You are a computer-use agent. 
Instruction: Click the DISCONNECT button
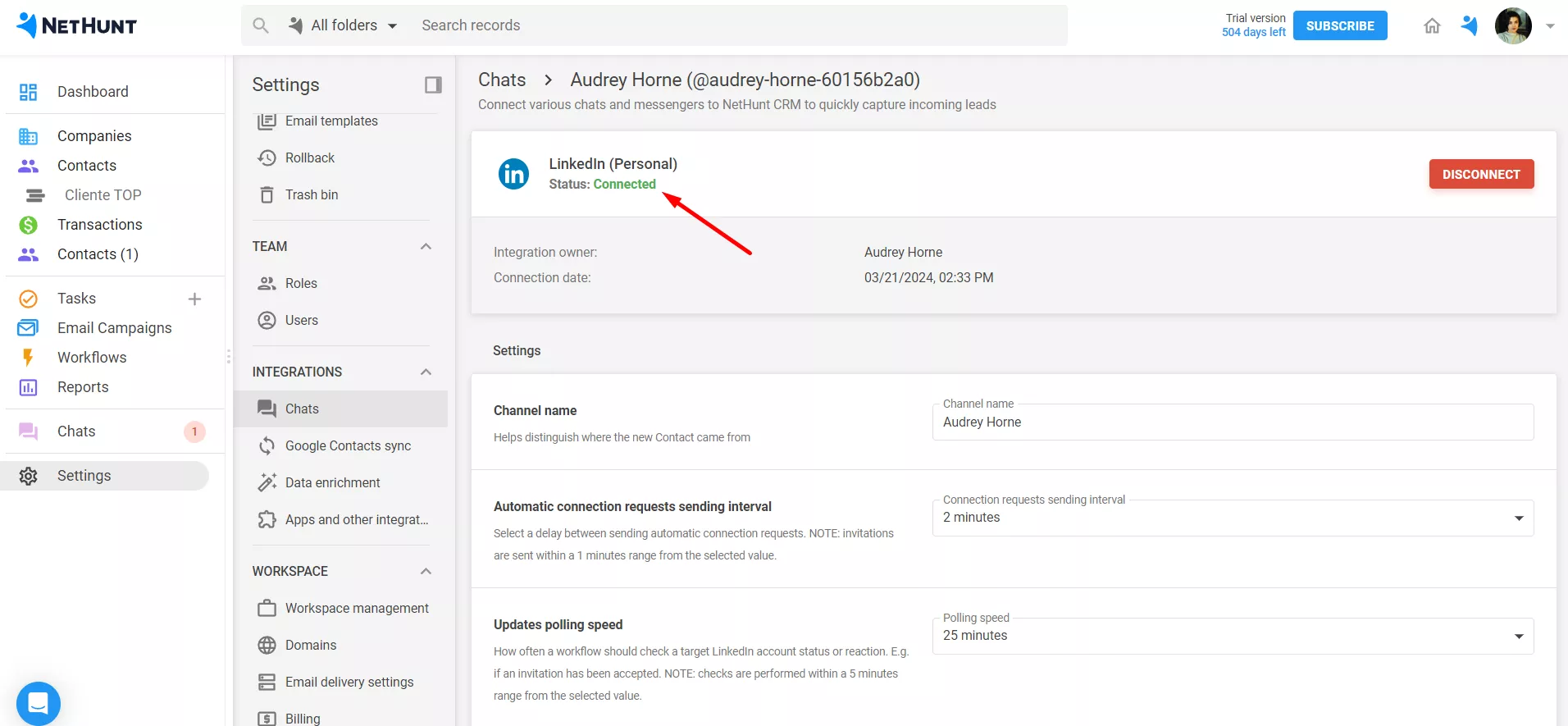[1481, 174]
